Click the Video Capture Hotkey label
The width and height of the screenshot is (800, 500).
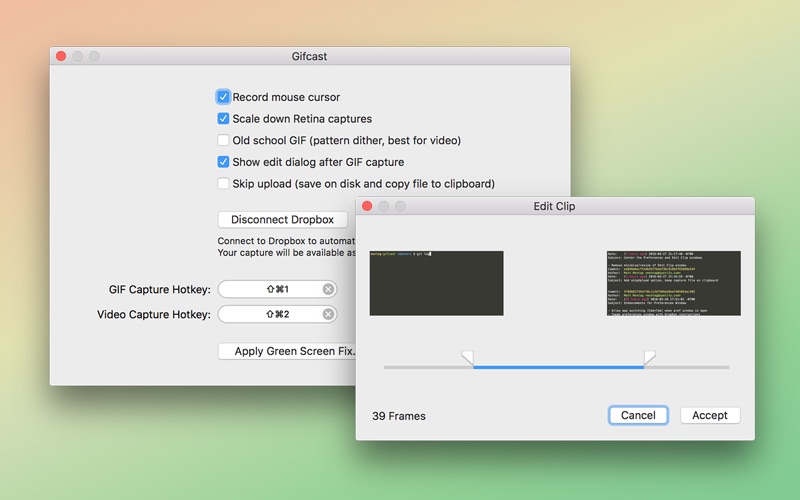[154, 314]
